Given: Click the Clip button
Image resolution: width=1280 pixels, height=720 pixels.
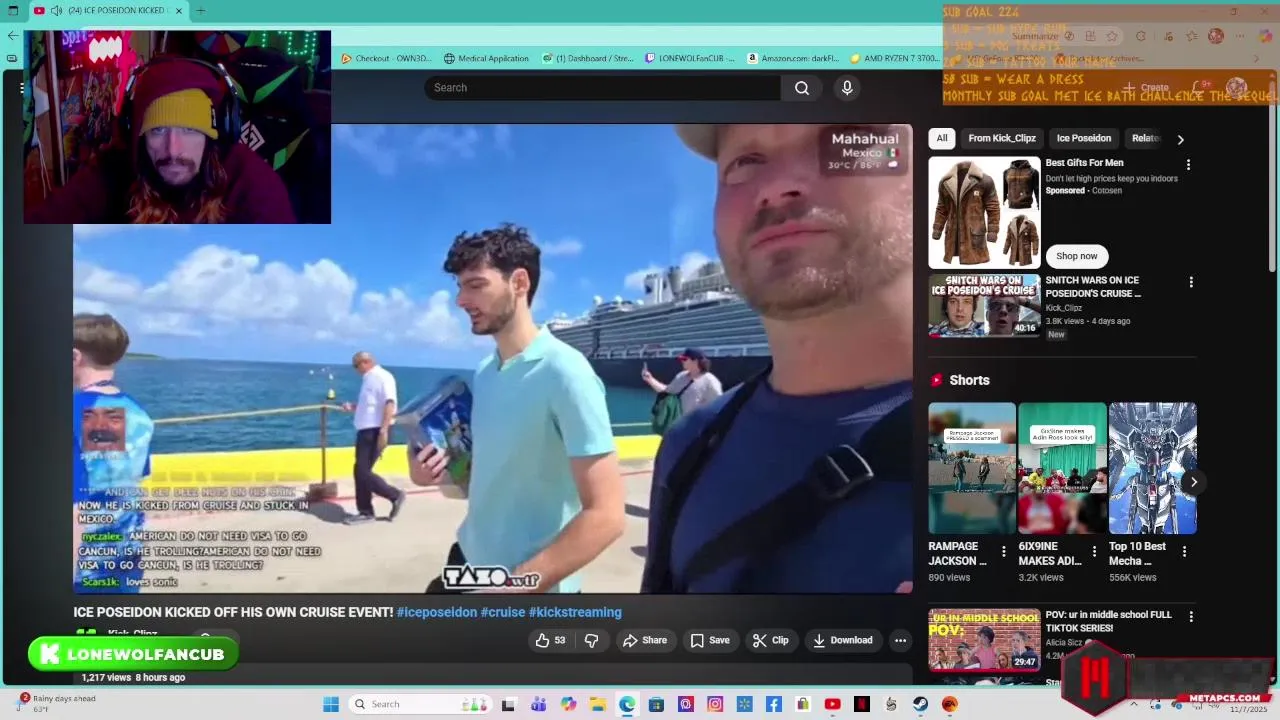Looking at the screenshot, I should pos(770,640).
